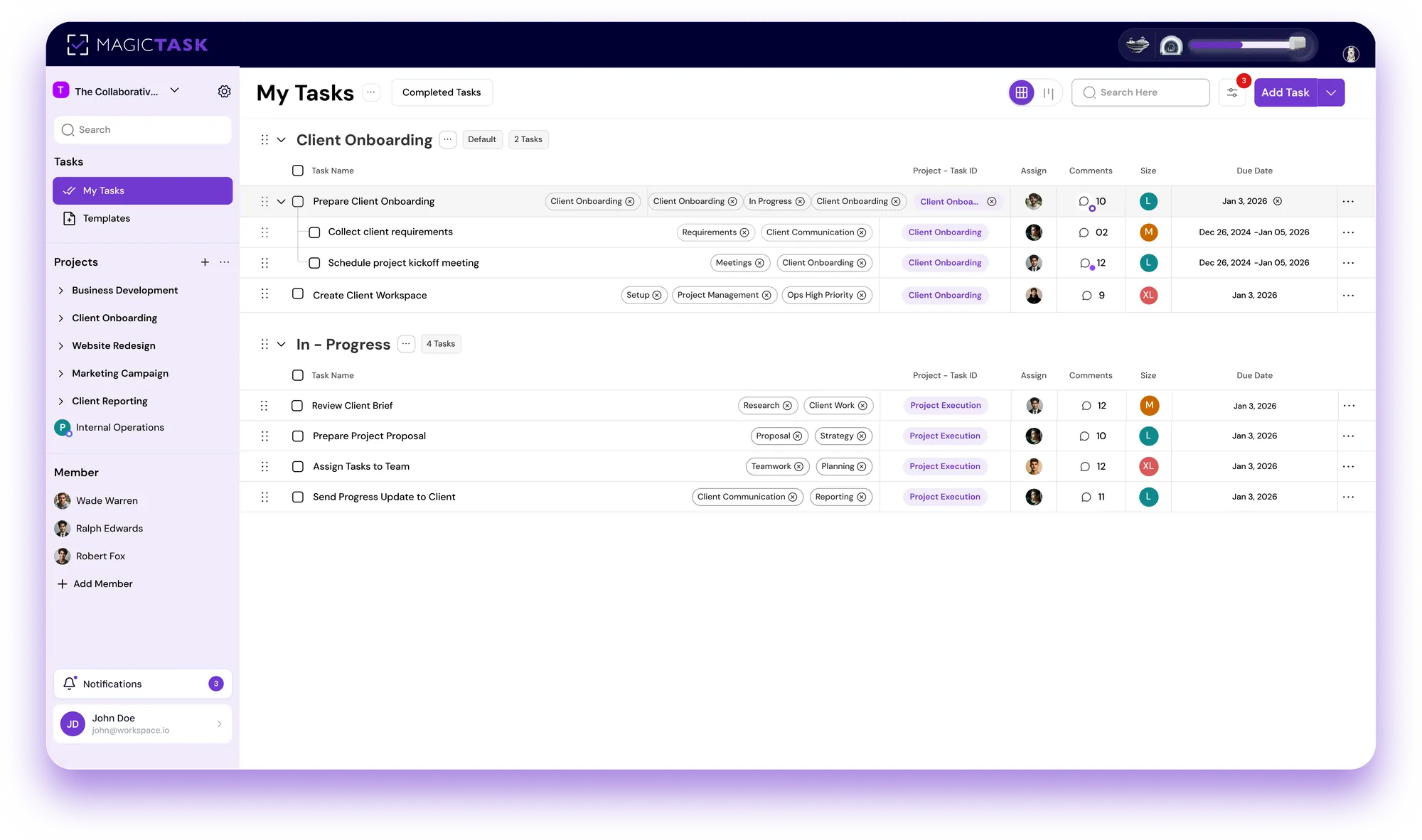Switch to board columns view icon
The image size is (1422, 840).
[x=1049, y=92]
